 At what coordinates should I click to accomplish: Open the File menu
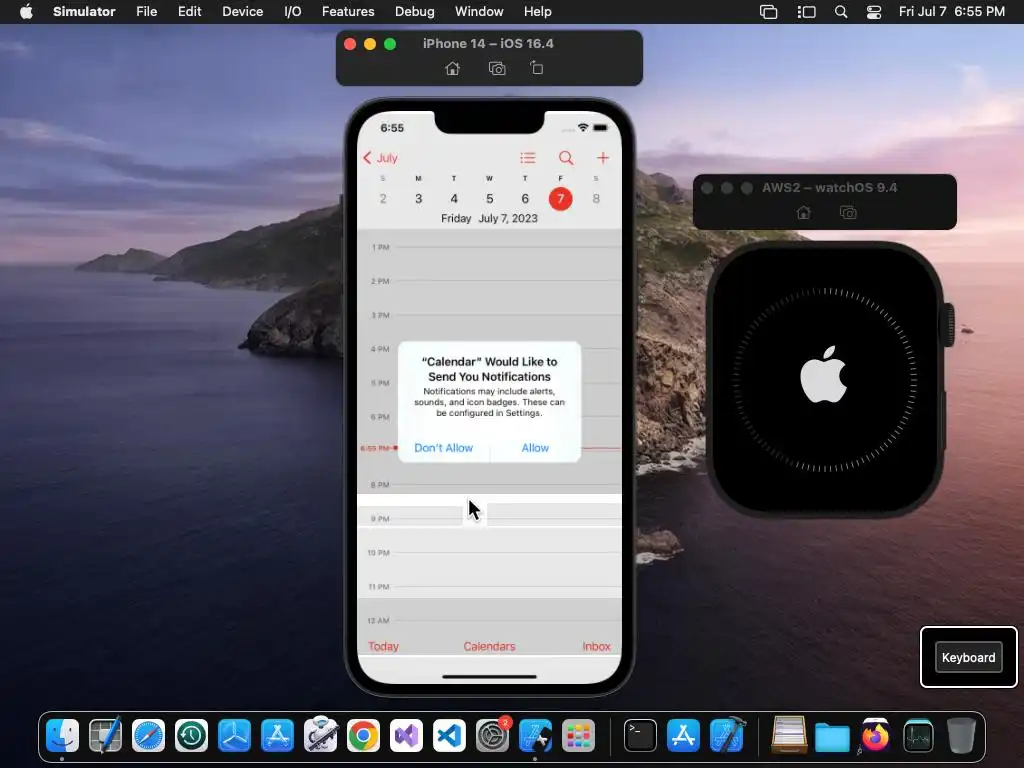[x=146, y=12]
